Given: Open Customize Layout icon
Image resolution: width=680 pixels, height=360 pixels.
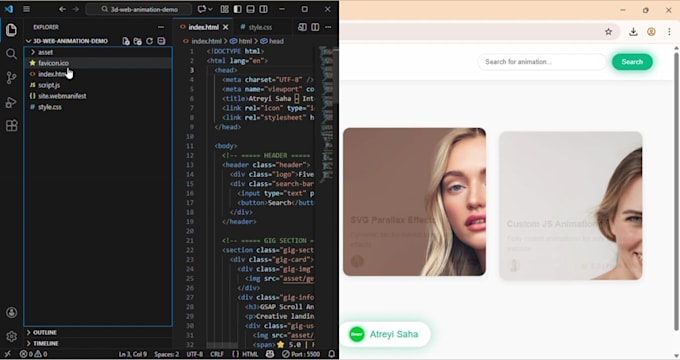Looking at the screenshot, I should click(x=224, y=9).
